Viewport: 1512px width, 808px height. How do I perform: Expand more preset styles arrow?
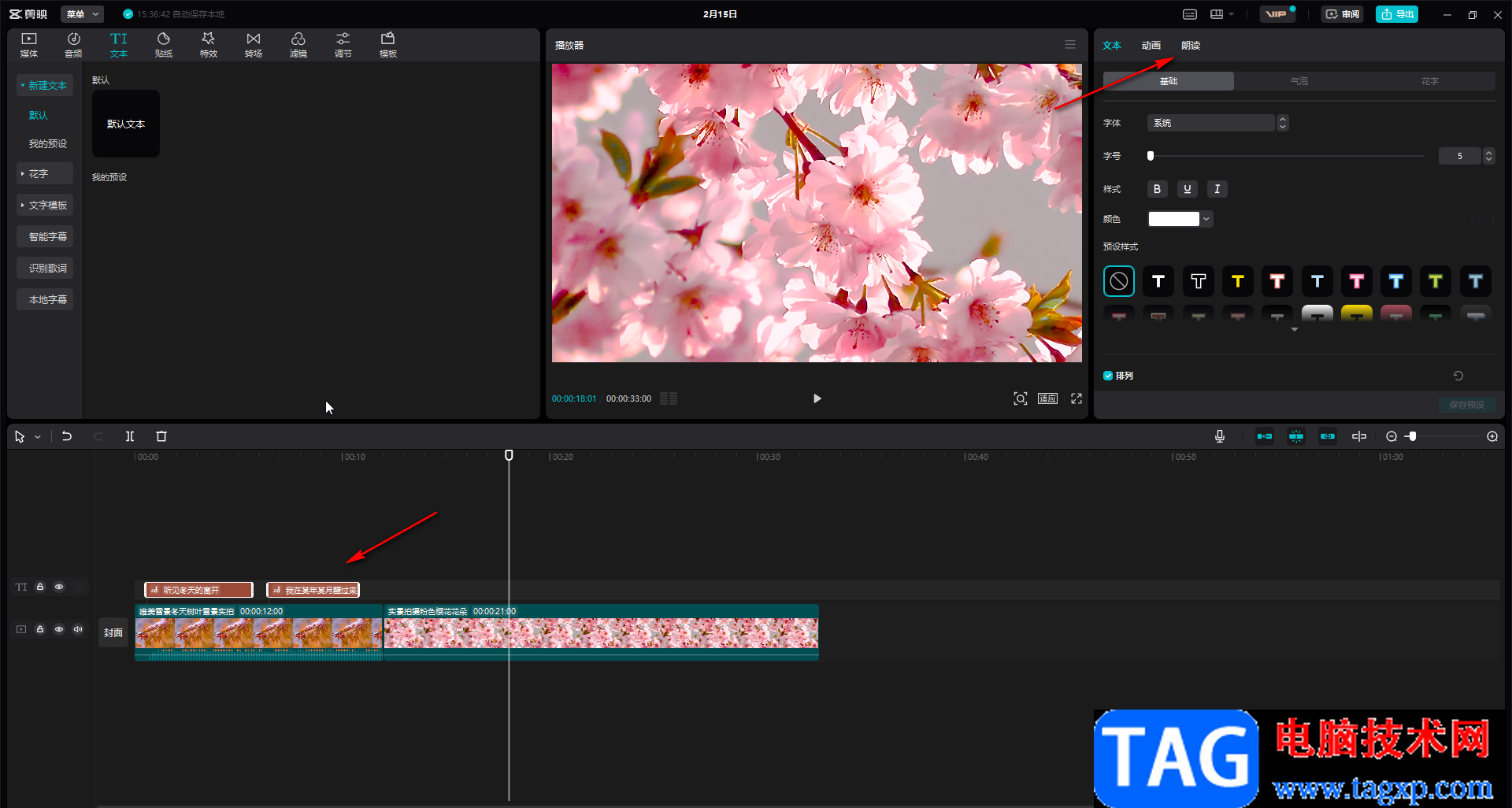1294,330
